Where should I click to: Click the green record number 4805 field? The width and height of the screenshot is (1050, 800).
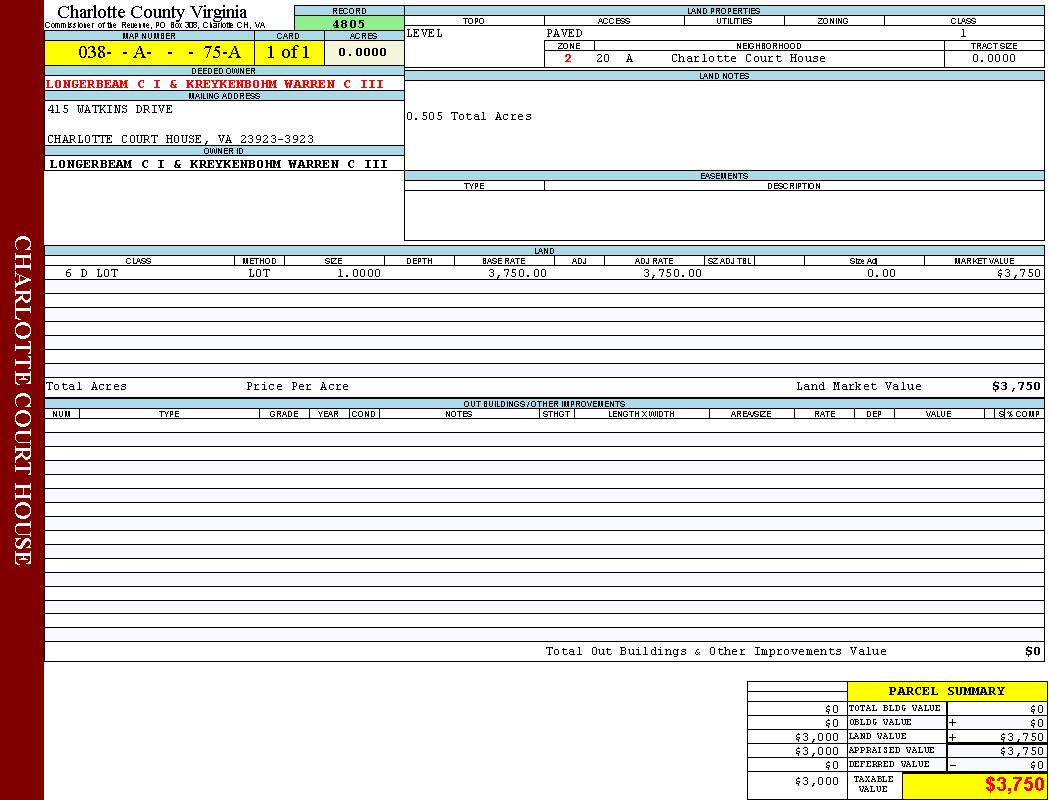tap(349, 23)
